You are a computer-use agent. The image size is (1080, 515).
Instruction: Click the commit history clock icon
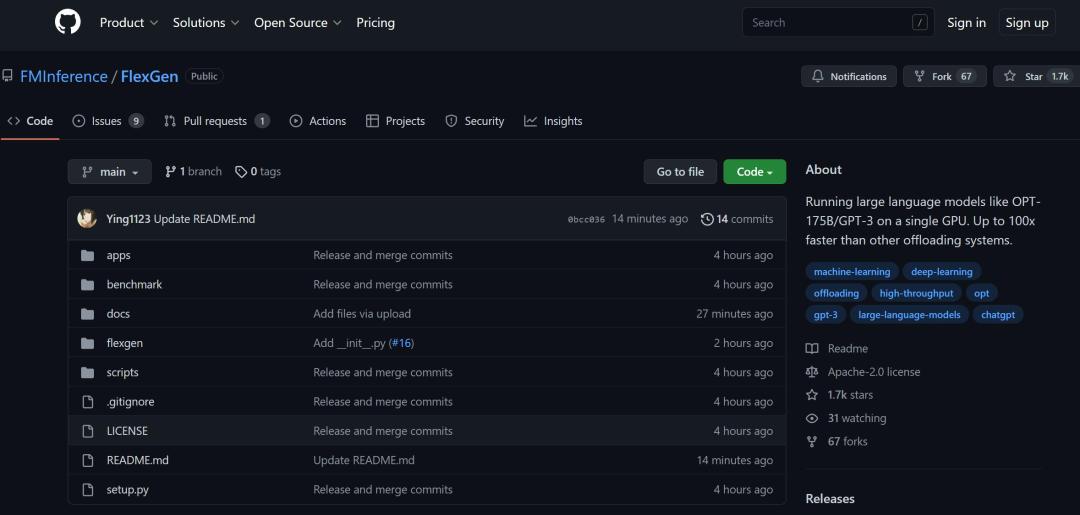(707, 219)
